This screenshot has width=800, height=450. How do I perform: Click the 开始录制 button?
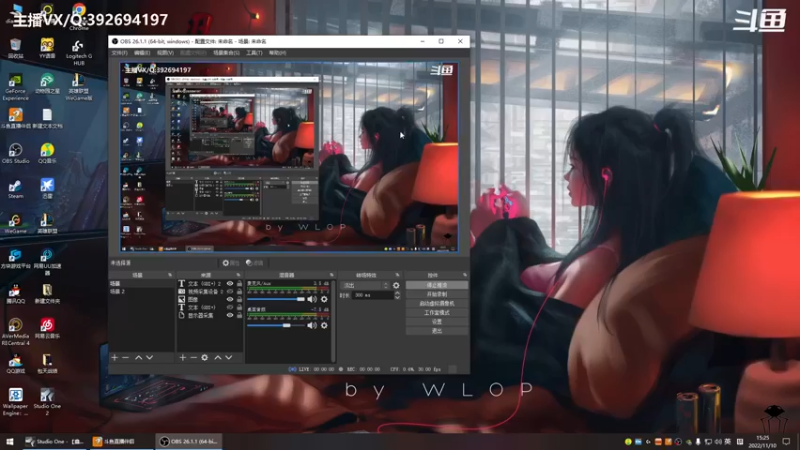click(437, 294)
